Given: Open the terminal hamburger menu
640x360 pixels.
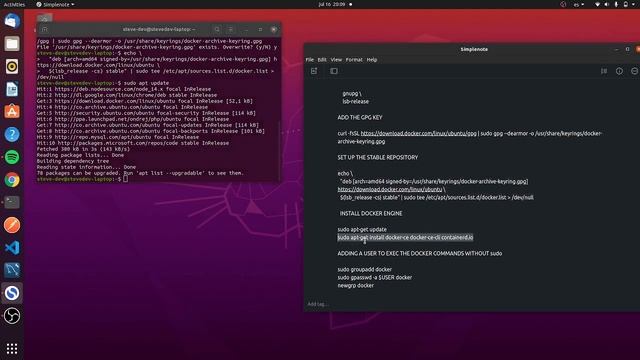Looking at the screenshot, I should (x=231, y=29).
